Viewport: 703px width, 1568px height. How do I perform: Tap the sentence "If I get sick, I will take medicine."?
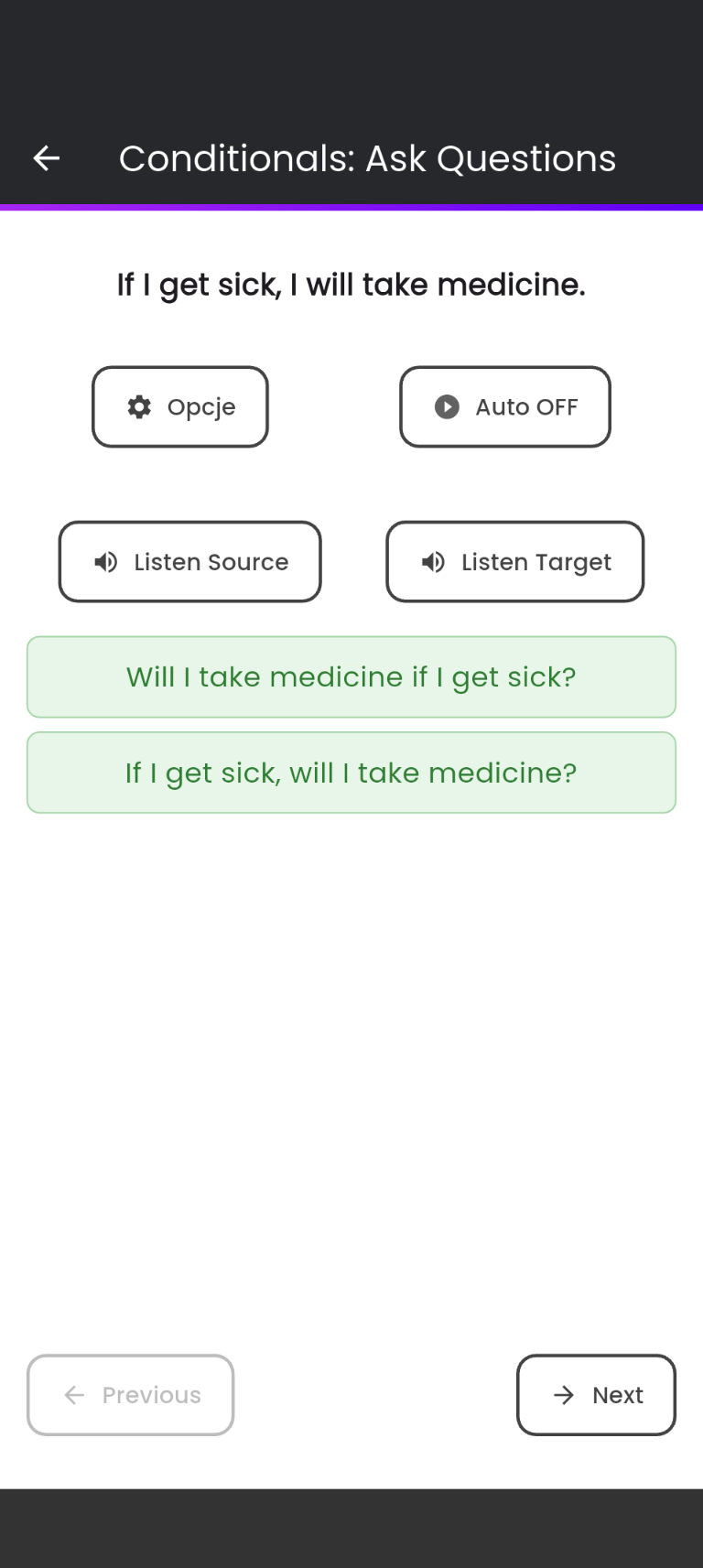pos(351,285)
